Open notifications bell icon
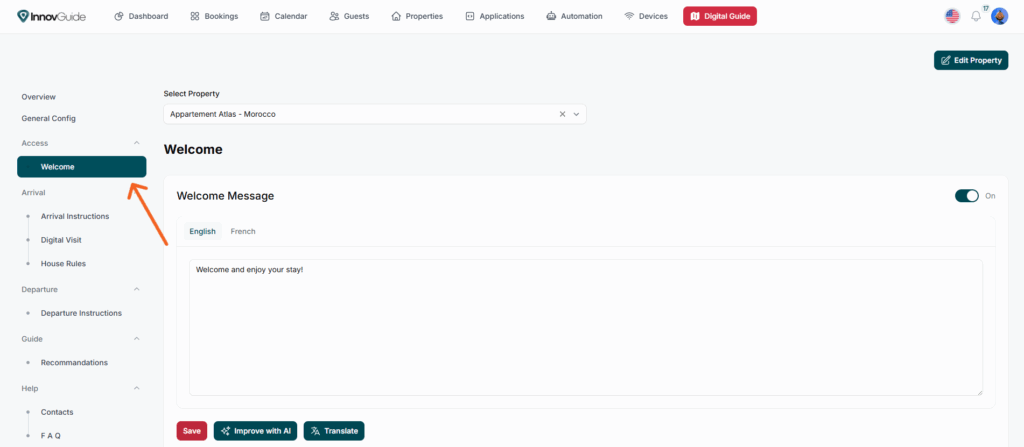Image resolution: width=1024 pixels, height=447 pixels. [976, 16]
